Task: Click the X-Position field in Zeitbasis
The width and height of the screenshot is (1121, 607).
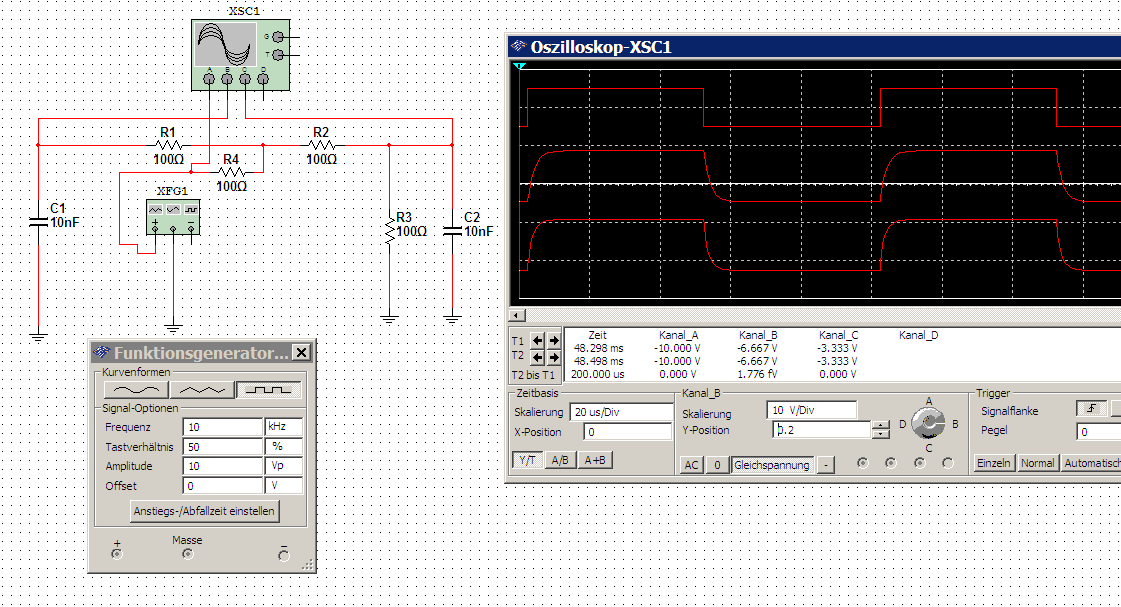Action: click(x=628, y=431)
